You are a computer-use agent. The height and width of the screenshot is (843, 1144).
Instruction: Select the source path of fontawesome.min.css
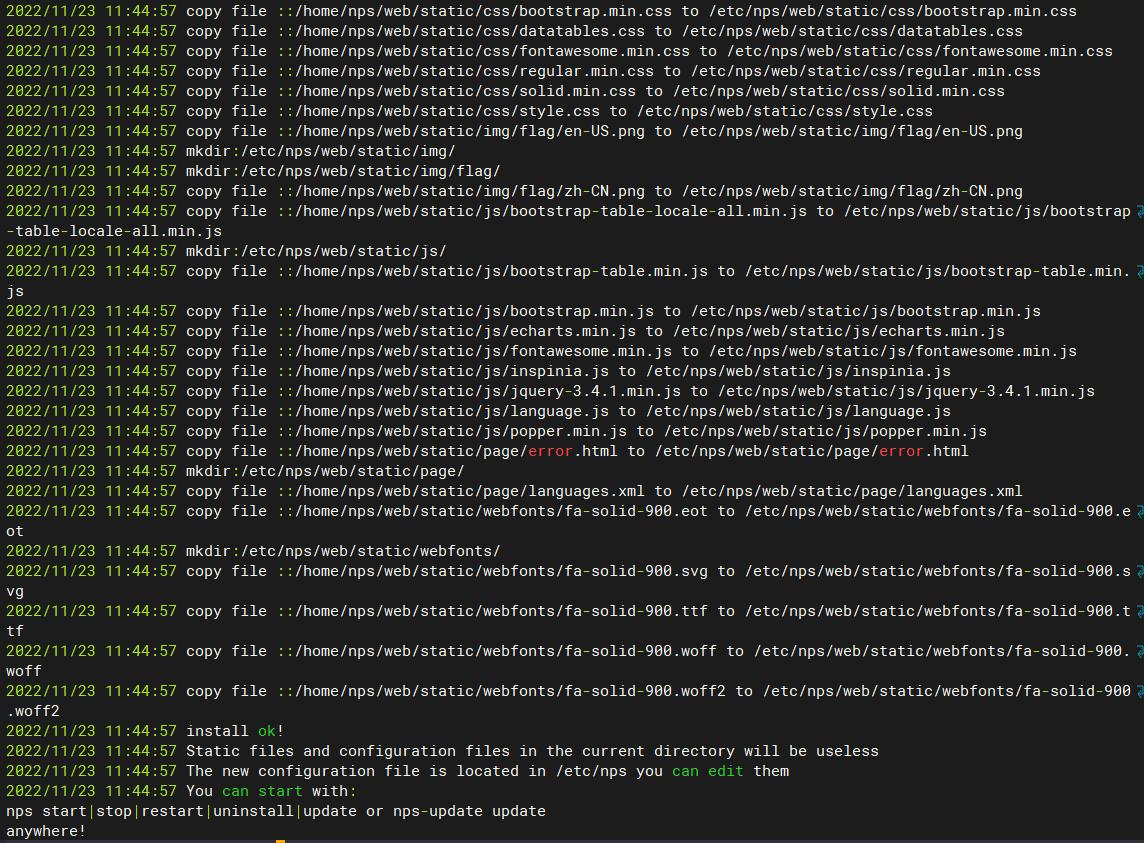coord(492,51)
